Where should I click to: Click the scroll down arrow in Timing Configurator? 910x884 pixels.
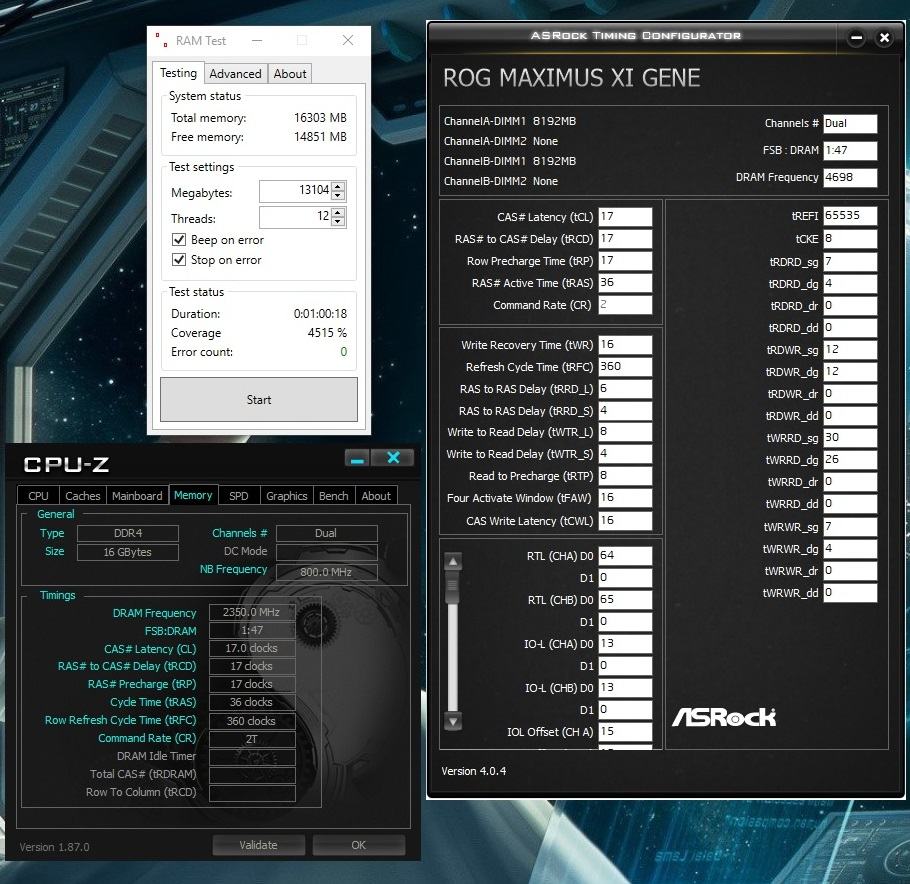point(453,721)
